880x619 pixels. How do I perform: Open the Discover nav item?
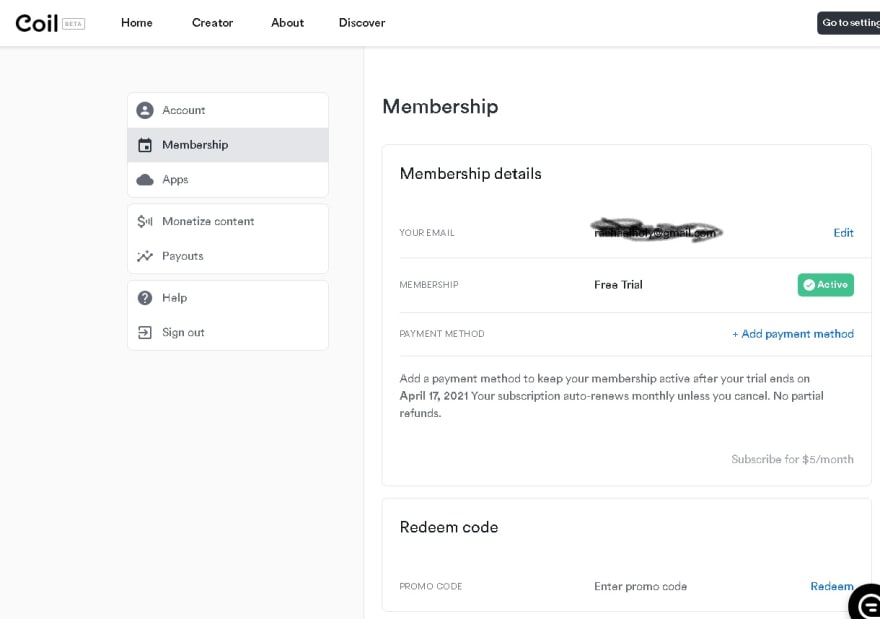pyautogui.click(x=362, y=23)
